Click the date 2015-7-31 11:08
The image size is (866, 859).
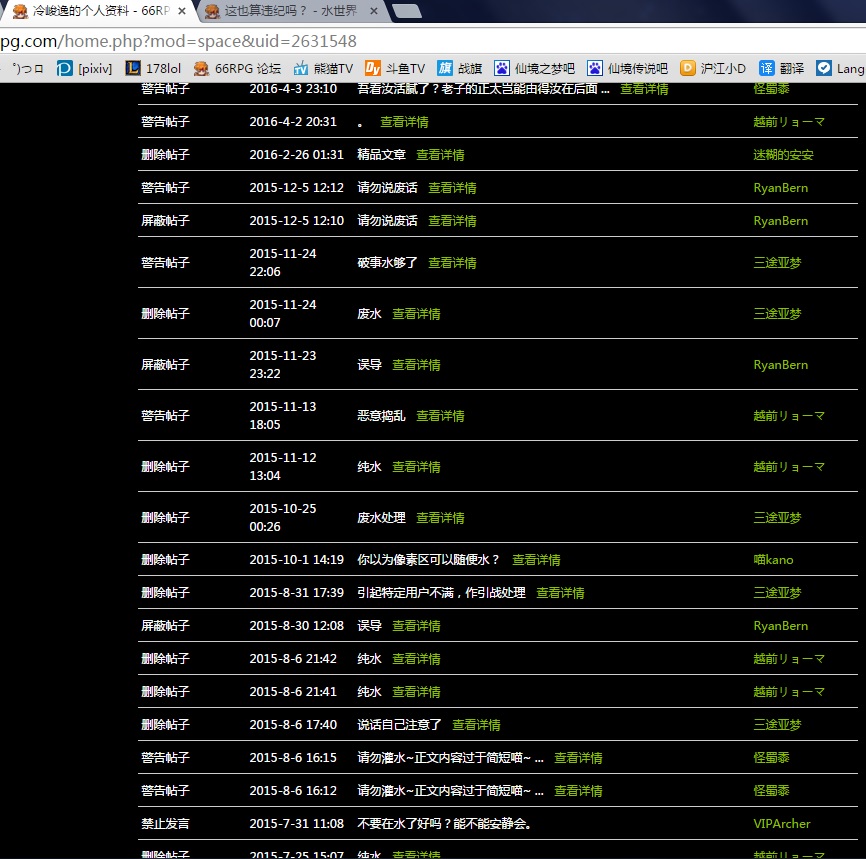[297, 824]
